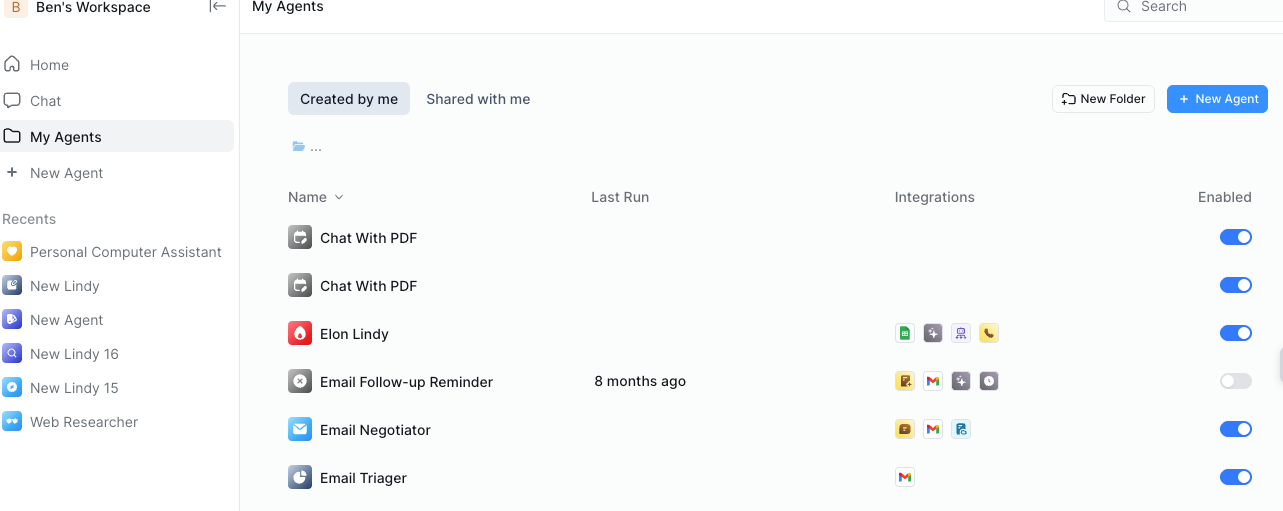Turn off the Email Triager toggle
The width and height of the screenshot is (1283, 511).
[x=1235, y=478]
